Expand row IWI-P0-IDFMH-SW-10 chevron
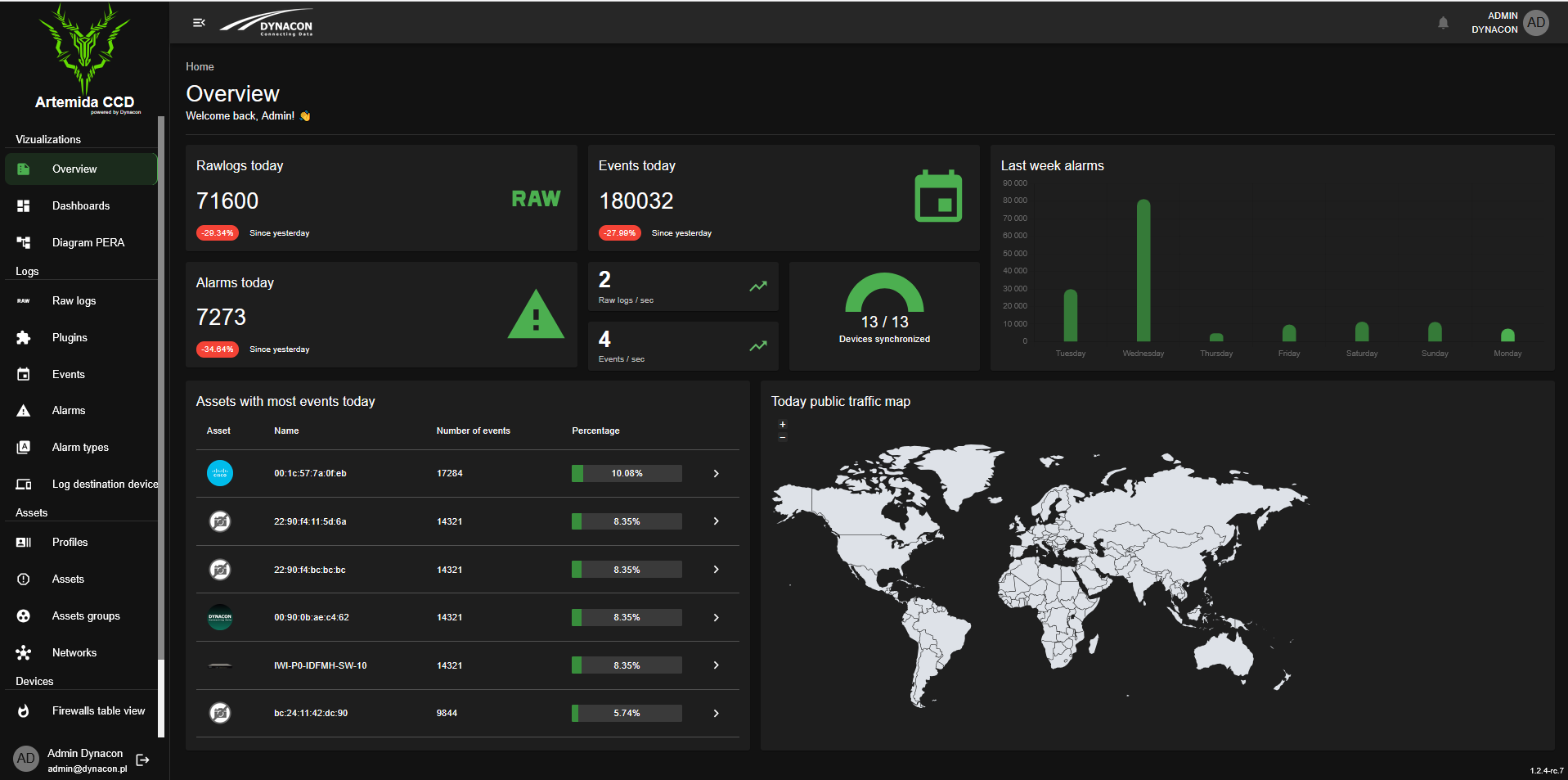 tap(716, 665)
